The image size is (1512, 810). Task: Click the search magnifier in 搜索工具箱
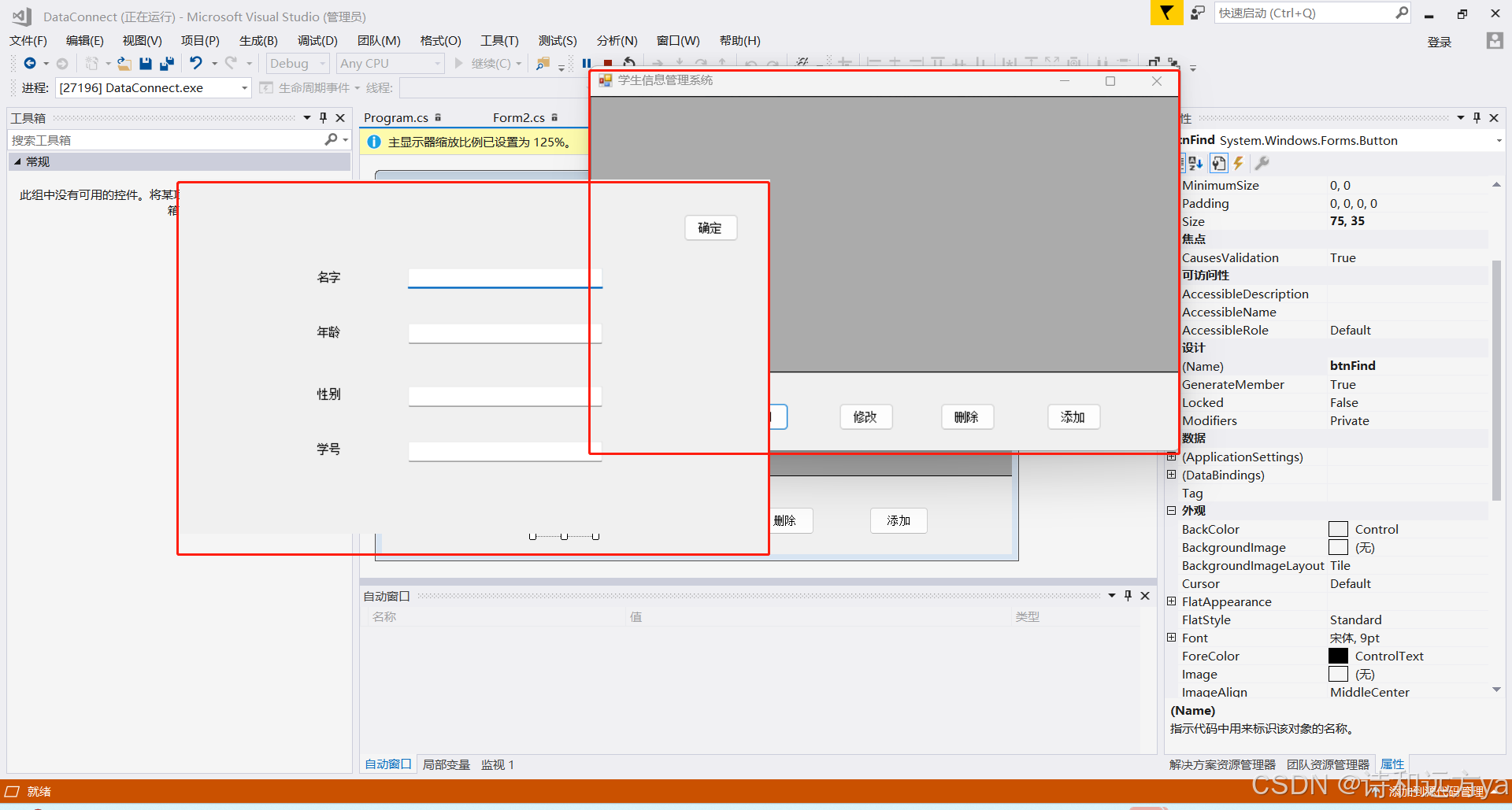pyautogui.click(x=331, y=139)
